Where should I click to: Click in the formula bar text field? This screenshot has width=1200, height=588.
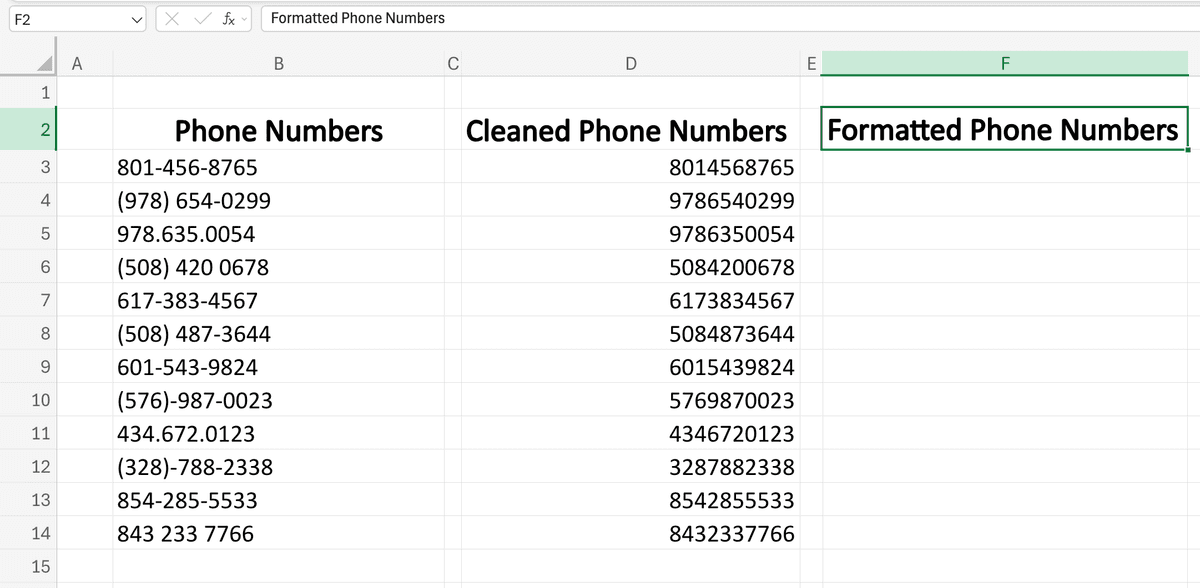730,18
